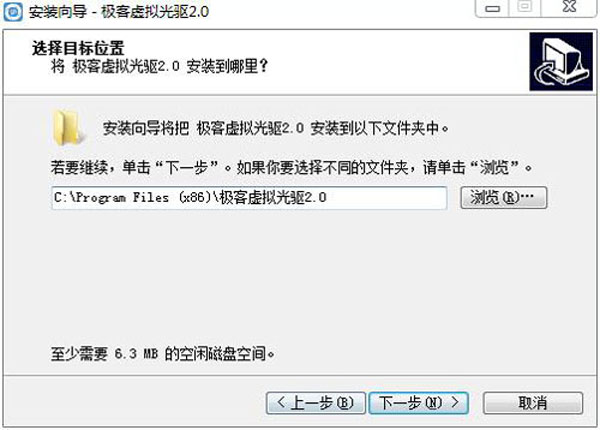Click the 安装到以下文件夹中 description line

[276, 128]
